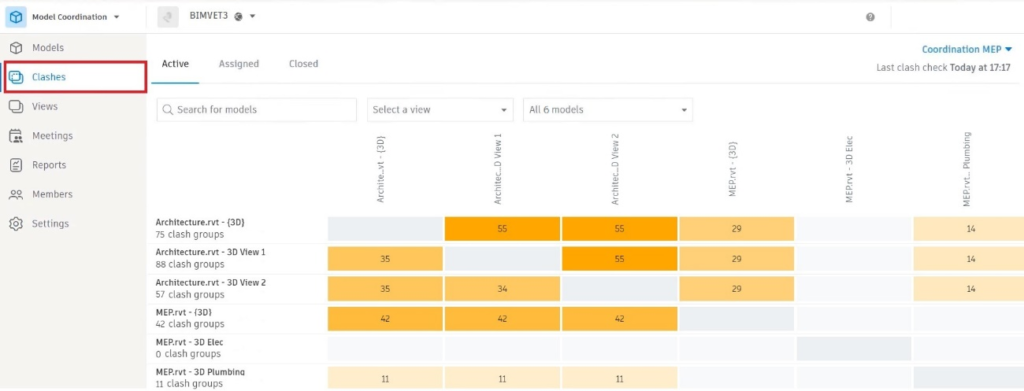The image size is (1024, 391).
Task: Open the Meetings calendar icon
Action: 16,136
